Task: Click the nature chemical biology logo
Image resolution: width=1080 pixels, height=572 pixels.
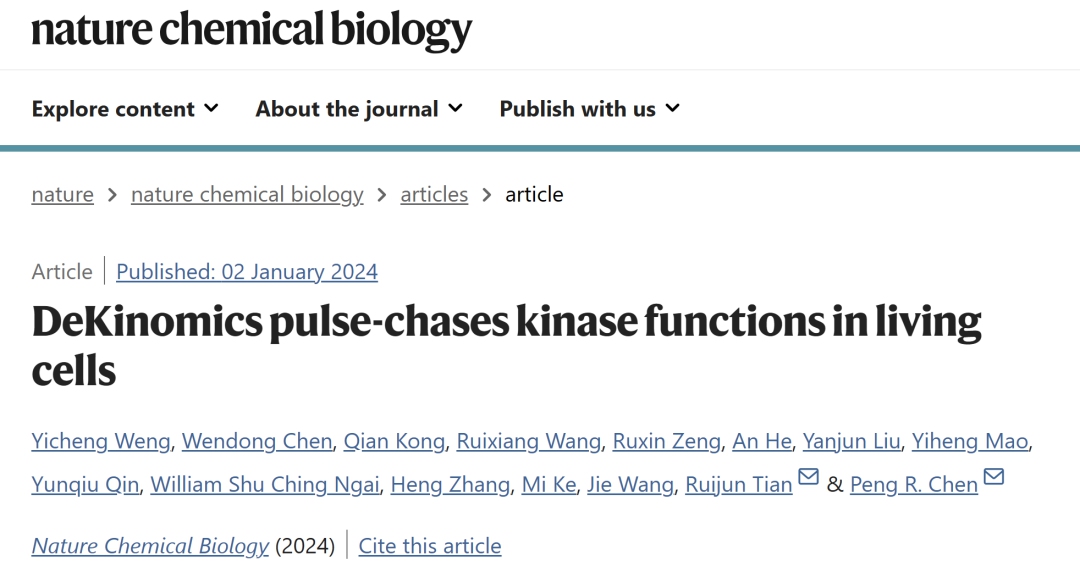Action: point(251,30)
